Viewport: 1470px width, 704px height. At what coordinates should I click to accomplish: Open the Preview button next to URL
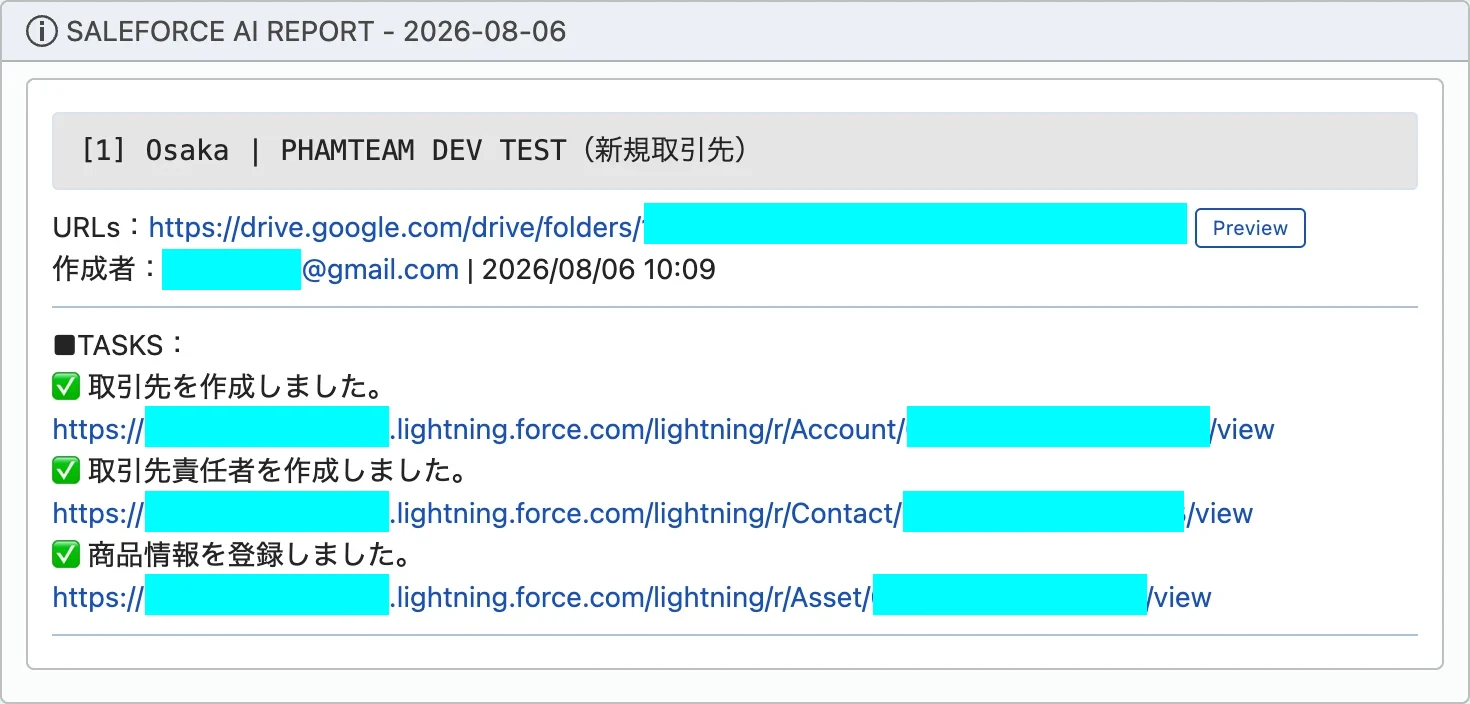coord(1250,228)
